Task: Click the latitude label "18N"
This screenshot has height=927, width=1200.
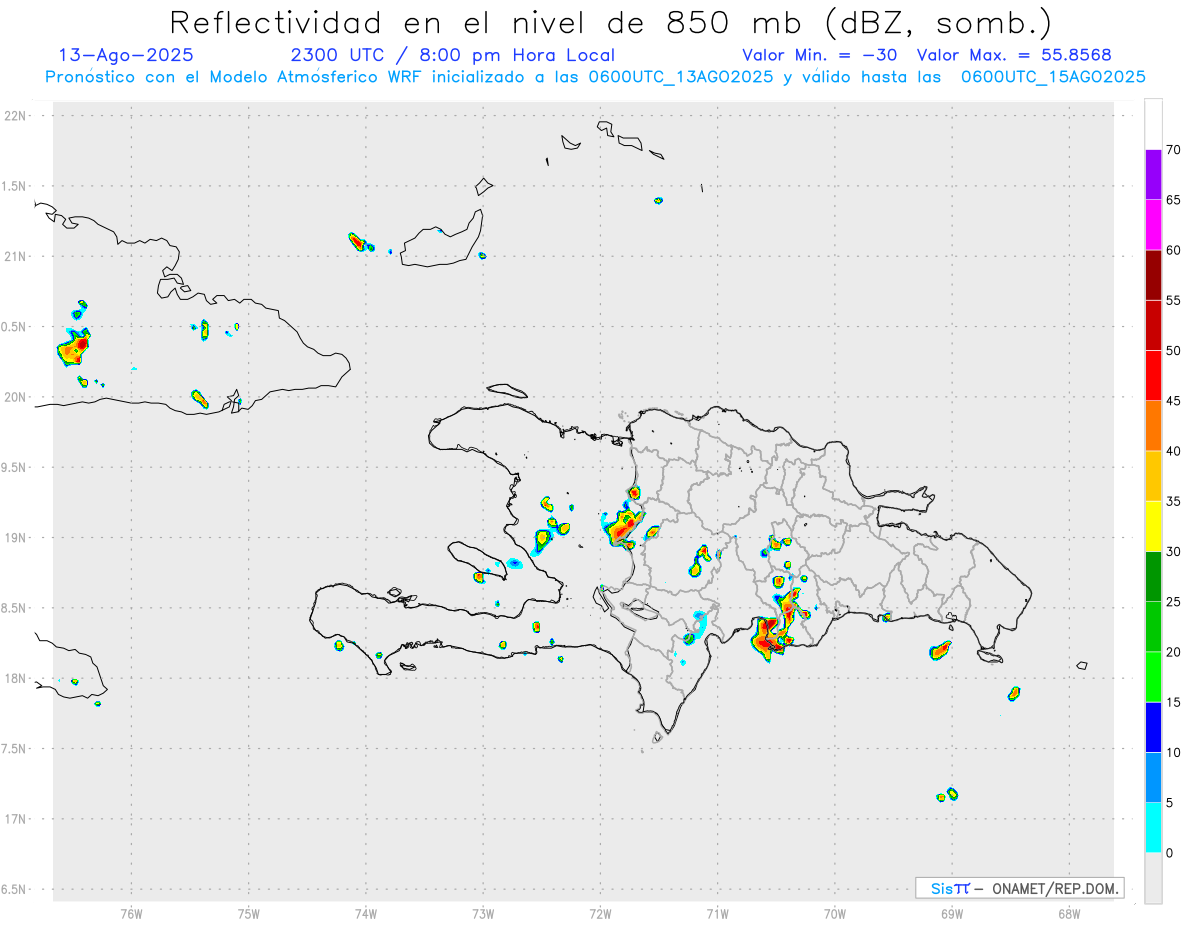Action: (x=17, y=679)
